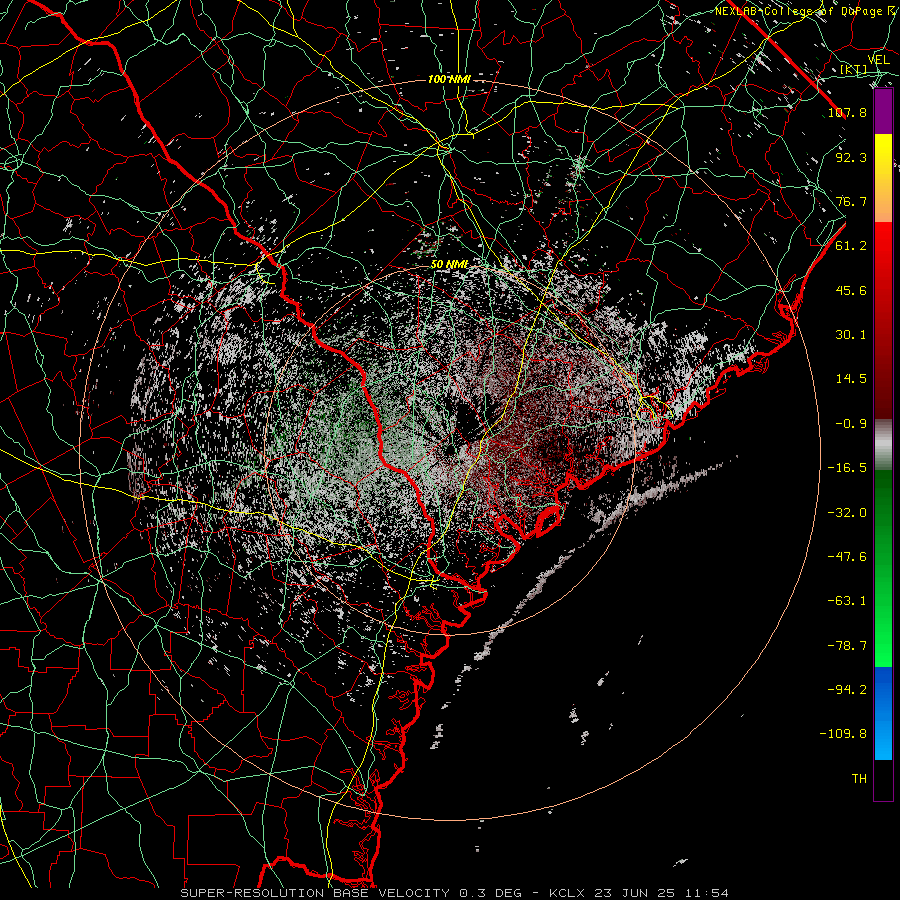
Task: Click the VEL legend title
Action: 878,60
